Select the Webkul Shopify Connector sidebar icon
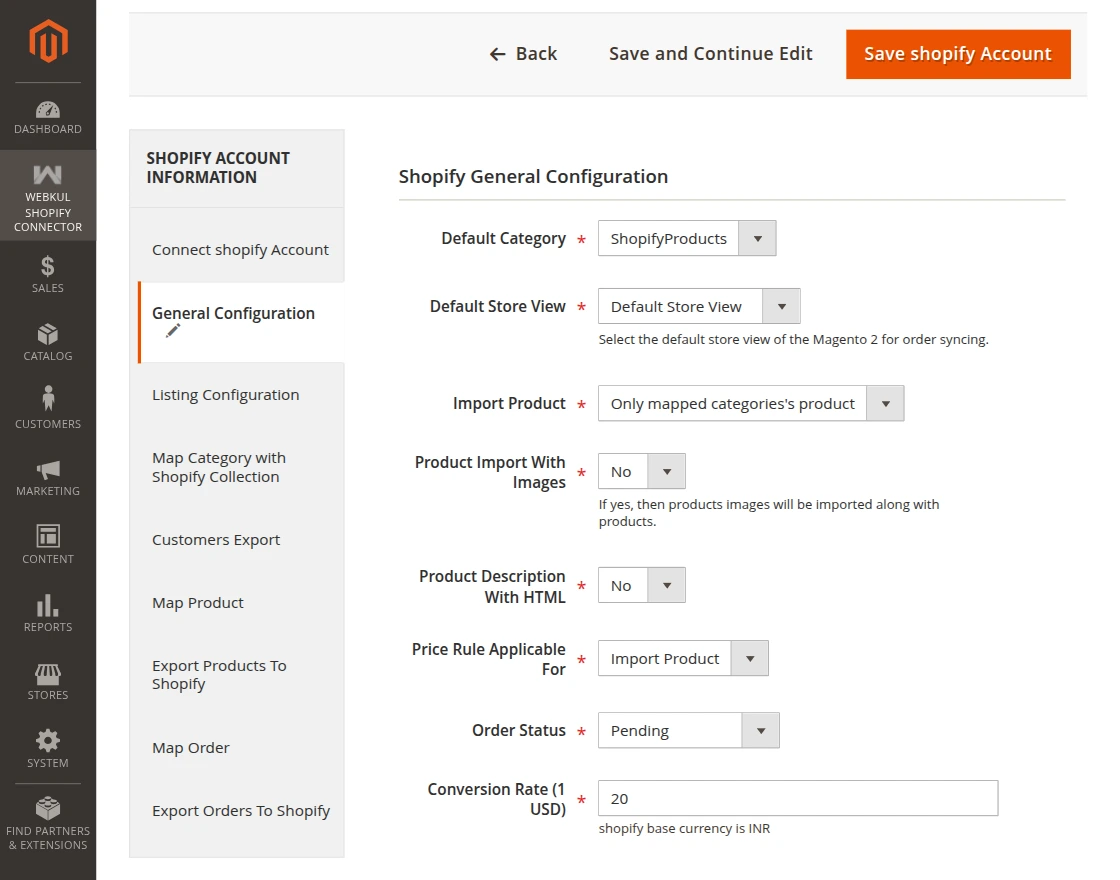1120x880 pixels. 47,195
